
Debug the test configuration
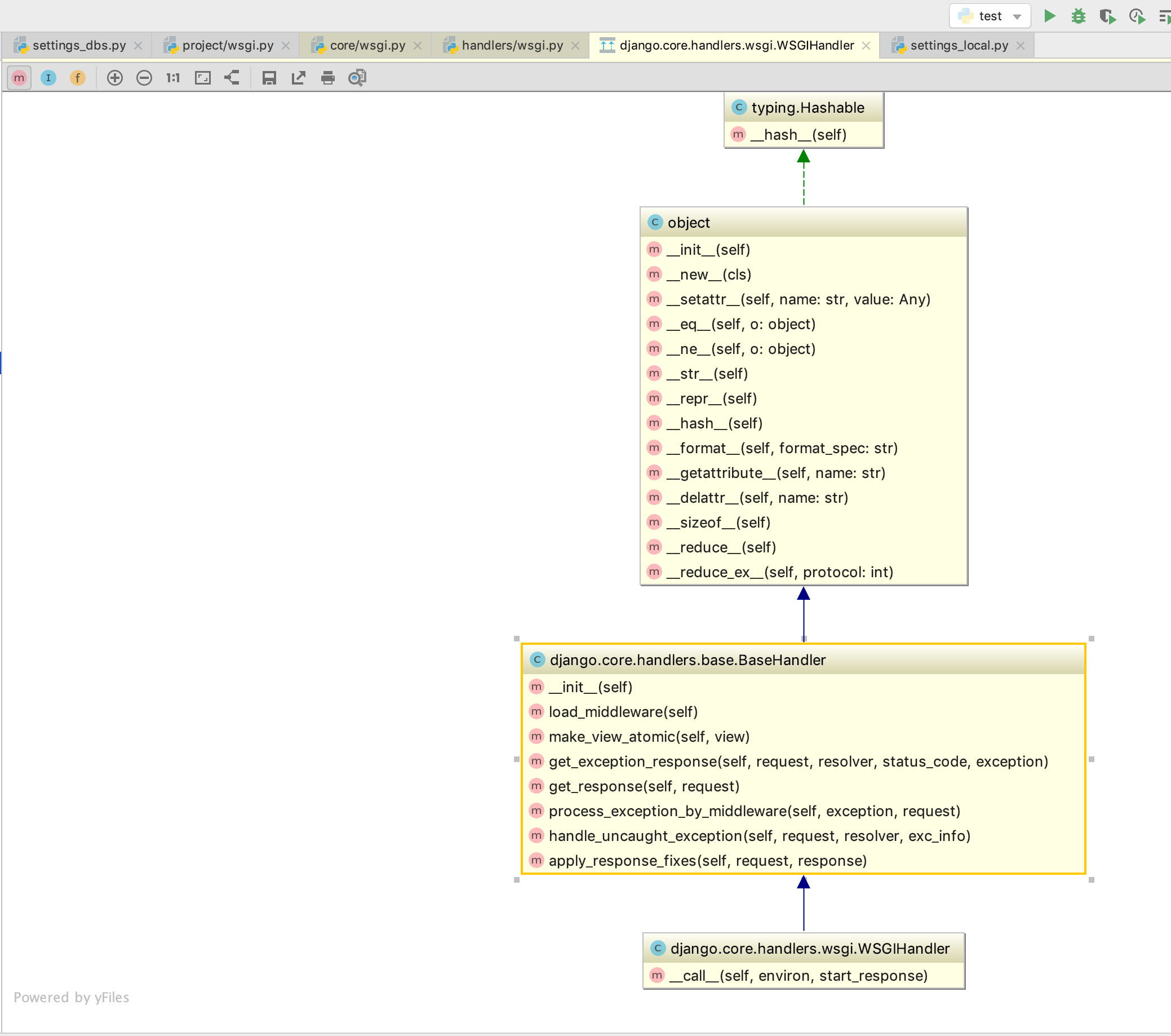[x=1078, y=16]
